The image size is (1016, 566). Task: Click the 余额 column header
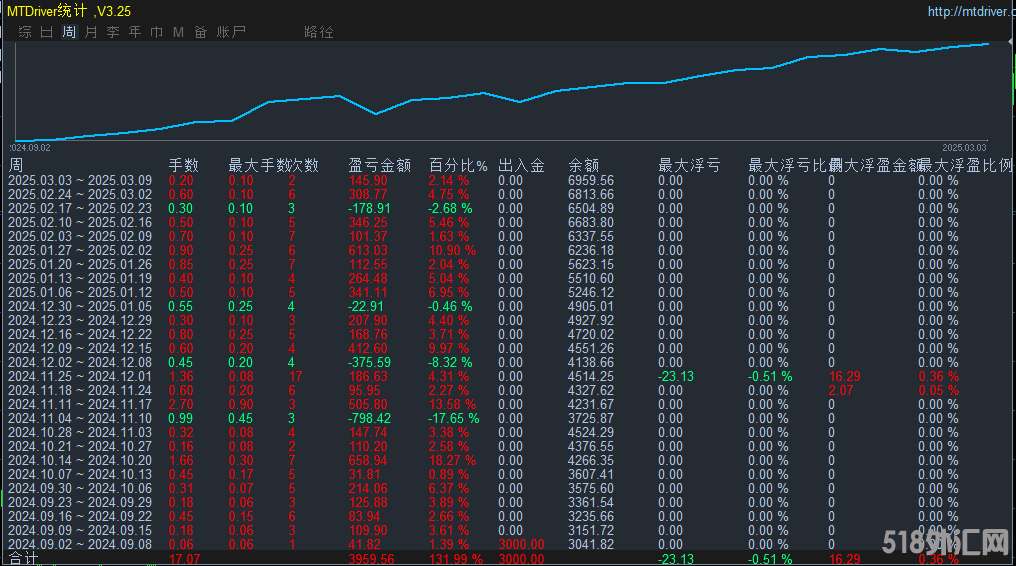(584, 165)
